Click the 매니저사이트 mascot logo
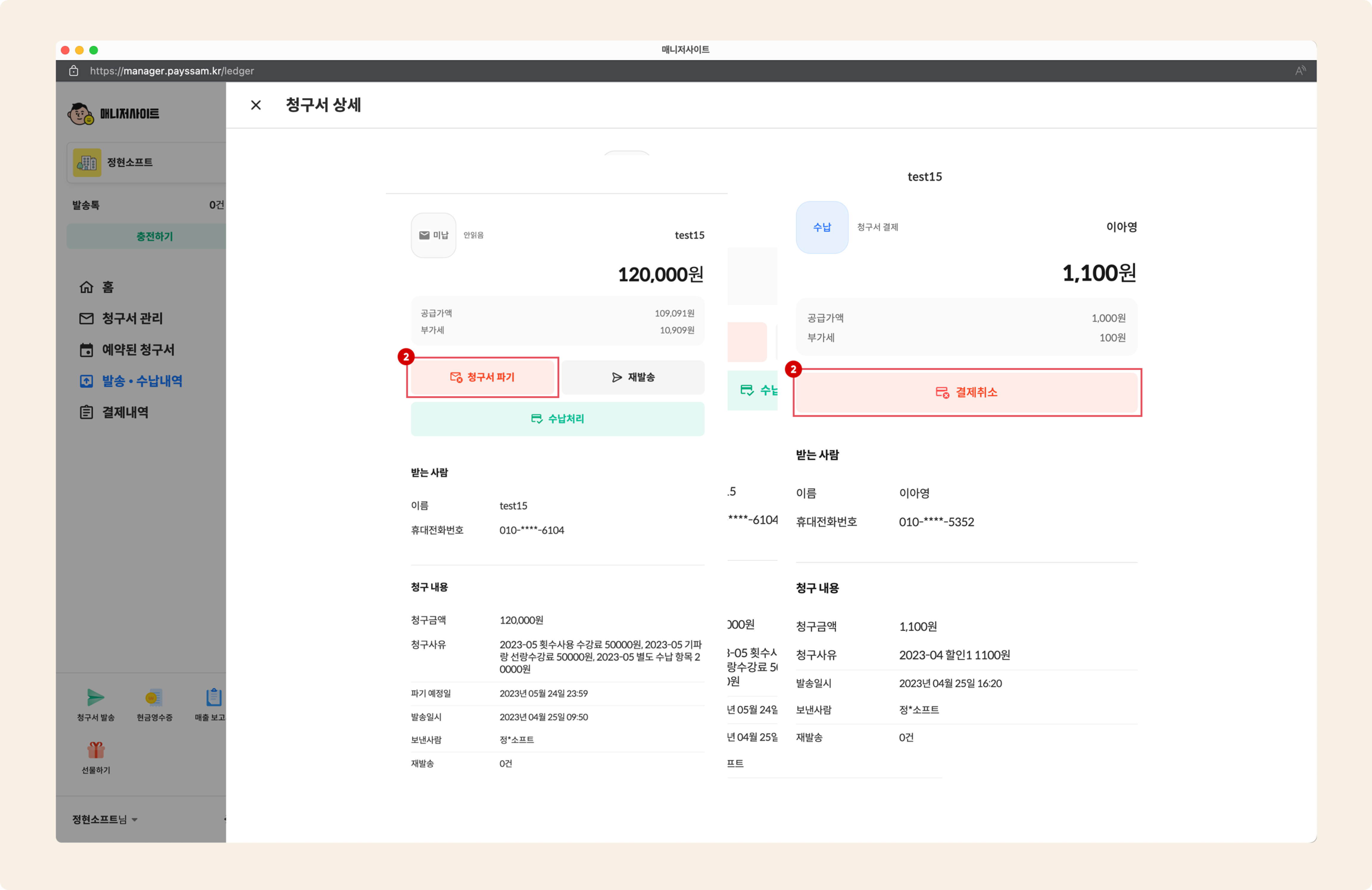1372x890 pixels. pos(81,113)
